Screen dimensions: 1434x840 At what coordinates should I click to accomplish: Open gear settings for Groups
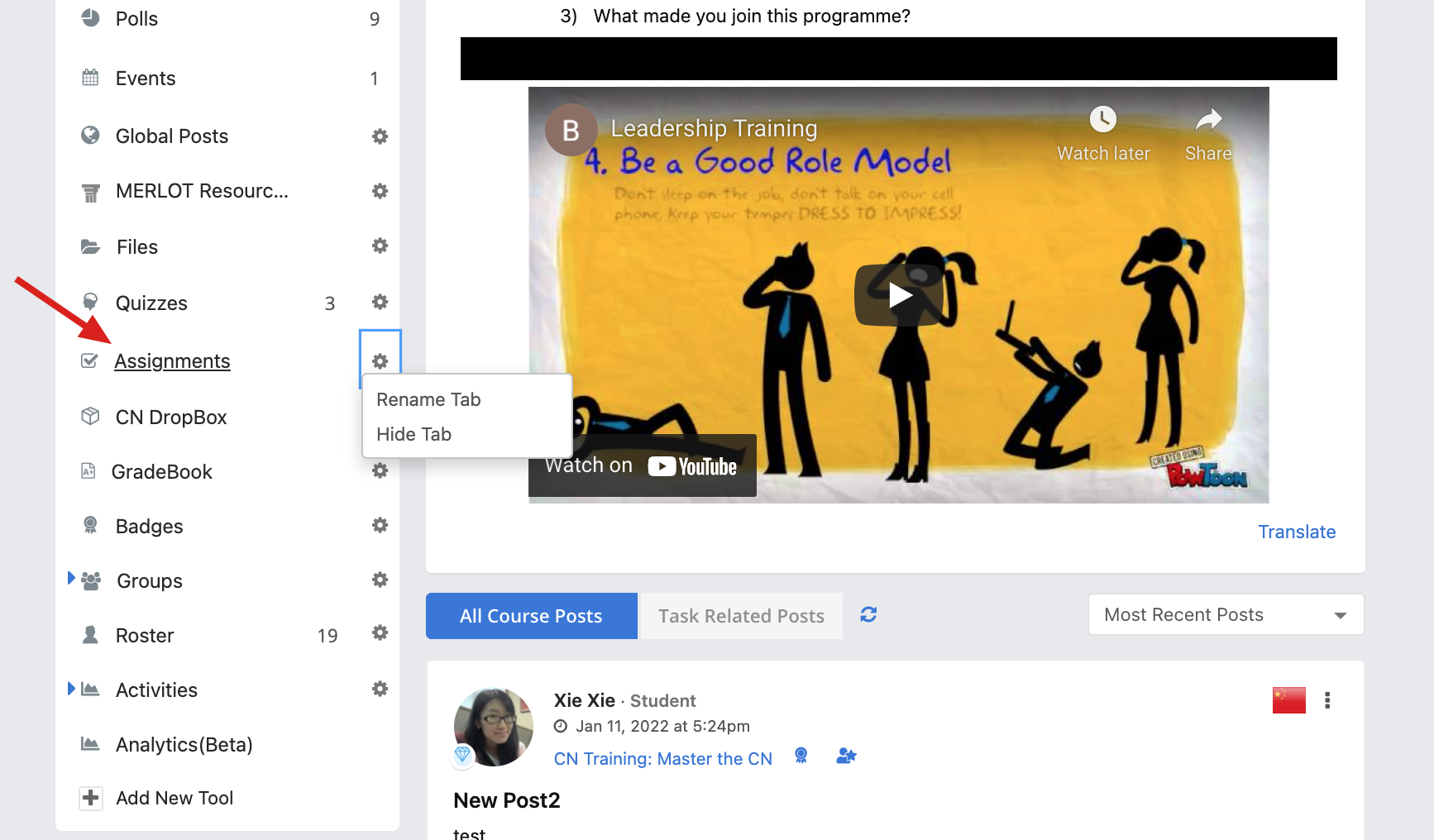380,580
